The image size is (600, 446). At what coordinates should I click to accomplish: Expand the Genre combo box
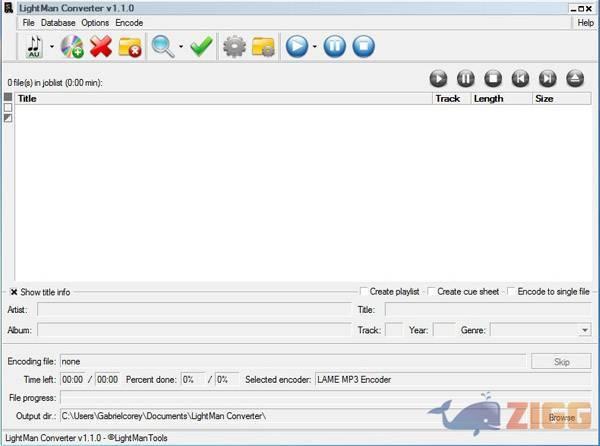tap(585, 330)
